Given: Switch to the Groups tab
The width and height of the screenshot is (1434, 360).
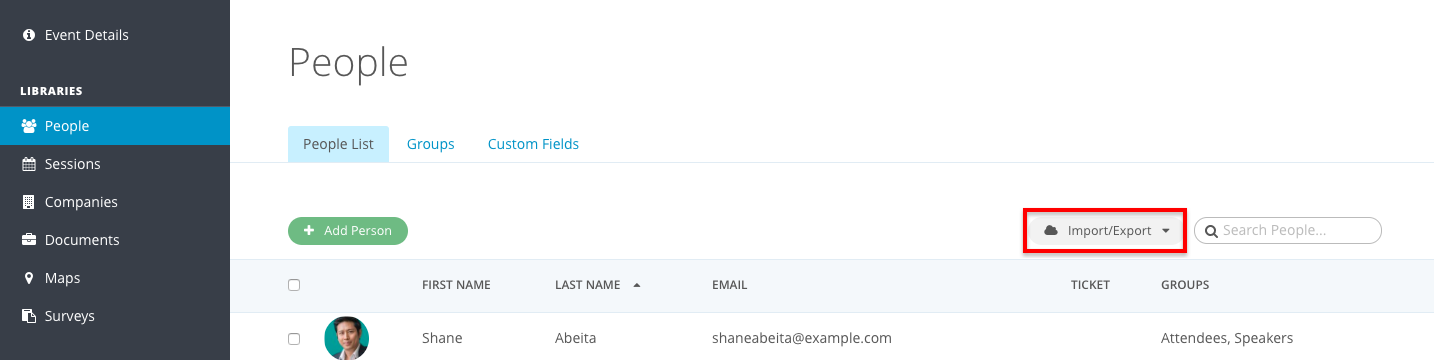Looking at the screenshot, I should pyautogui.click(x=431, y=144).
